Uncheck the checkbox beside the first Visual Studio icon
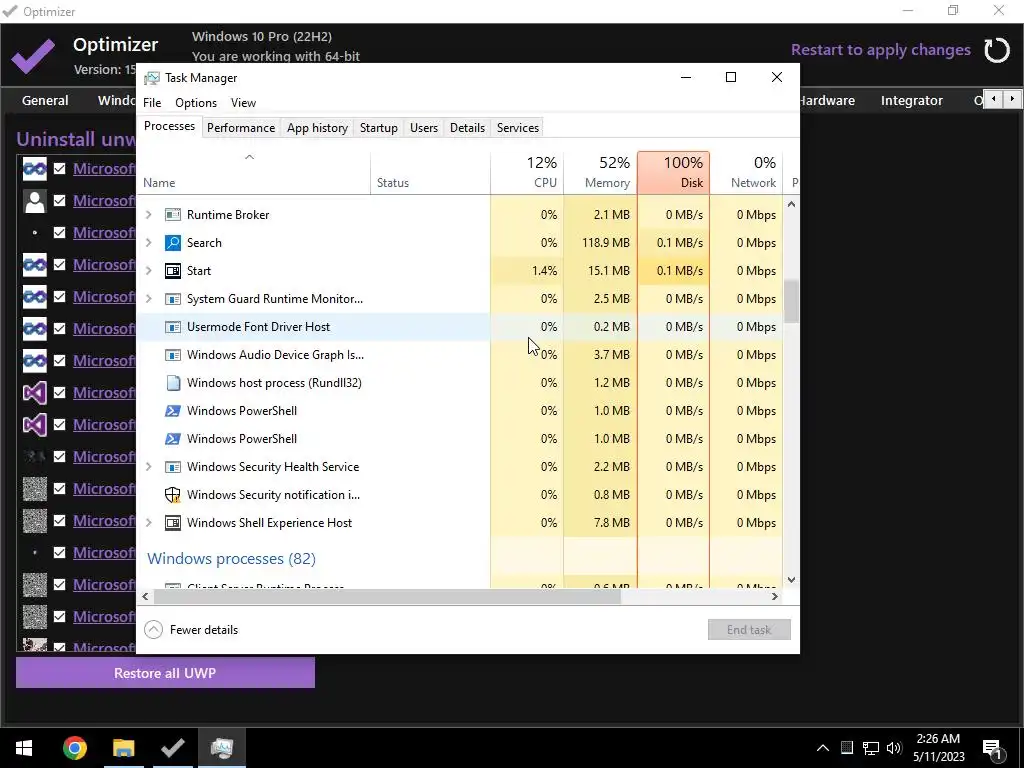This screenshot has height=768, width=1024. click(59, 392)
